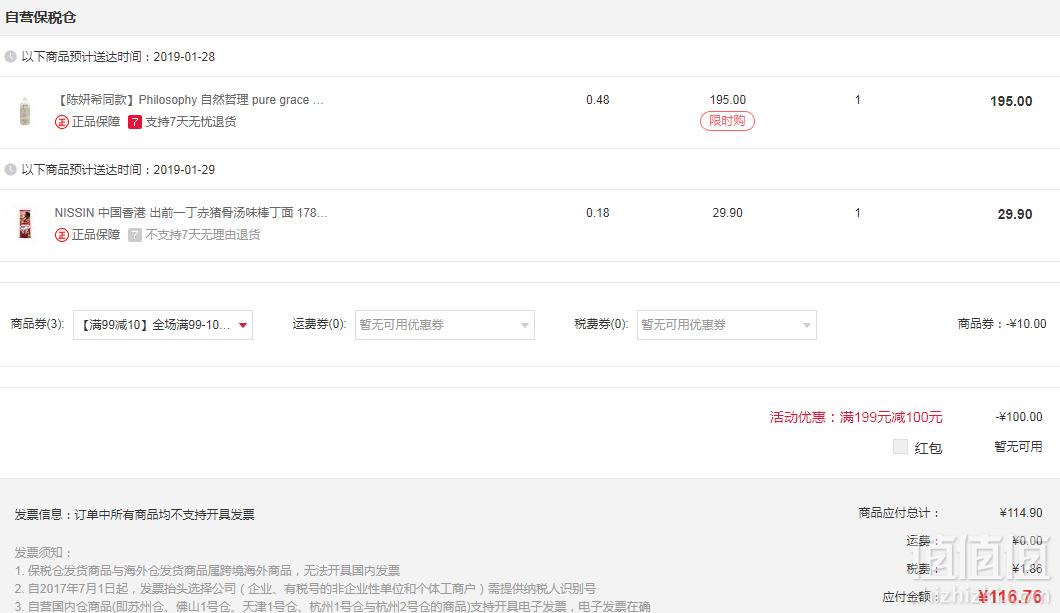Click the 商品券：-¥10.00 discount text
This screenshot has height=613, width=1060.
tap(1002, 324)
